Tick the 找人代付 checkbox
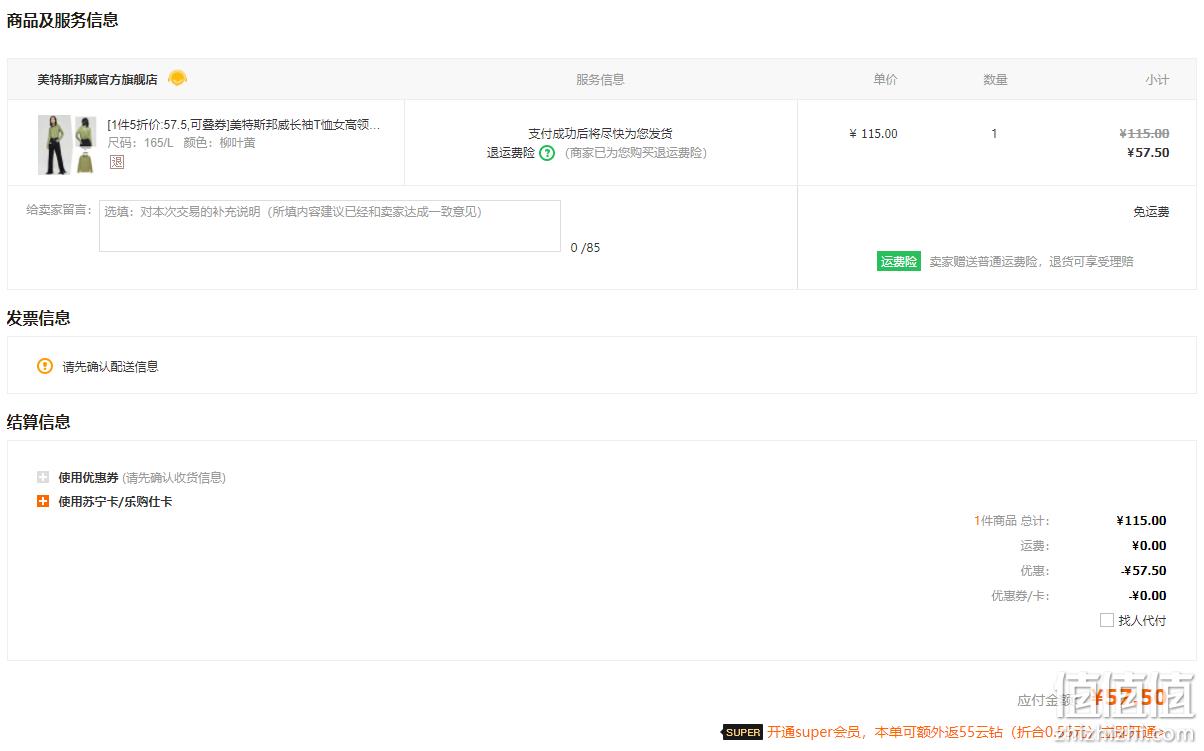 pyautogui.click(x=1107, y=620)
